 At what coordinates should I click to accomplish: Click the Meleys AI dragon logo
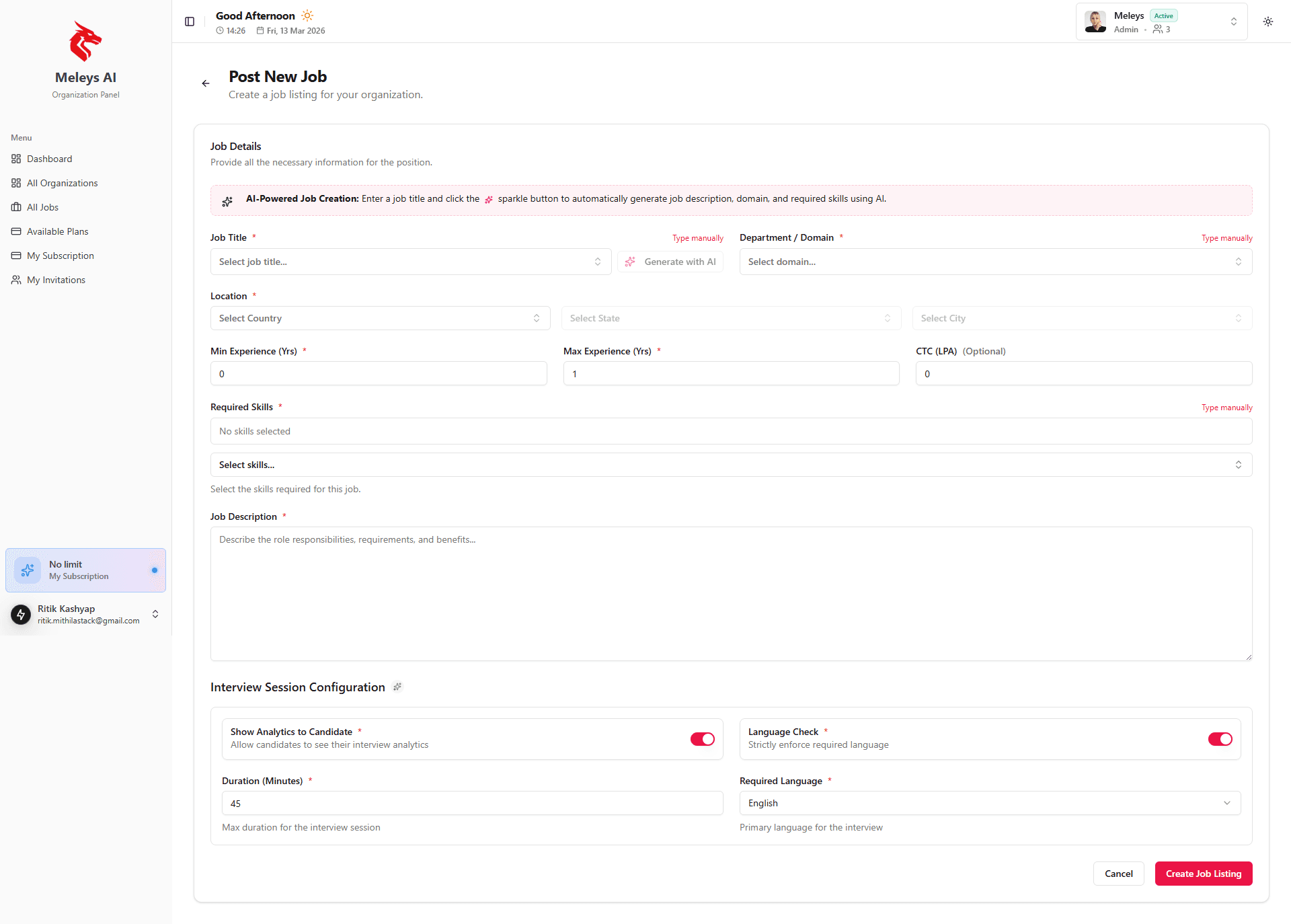click(85, 42)
